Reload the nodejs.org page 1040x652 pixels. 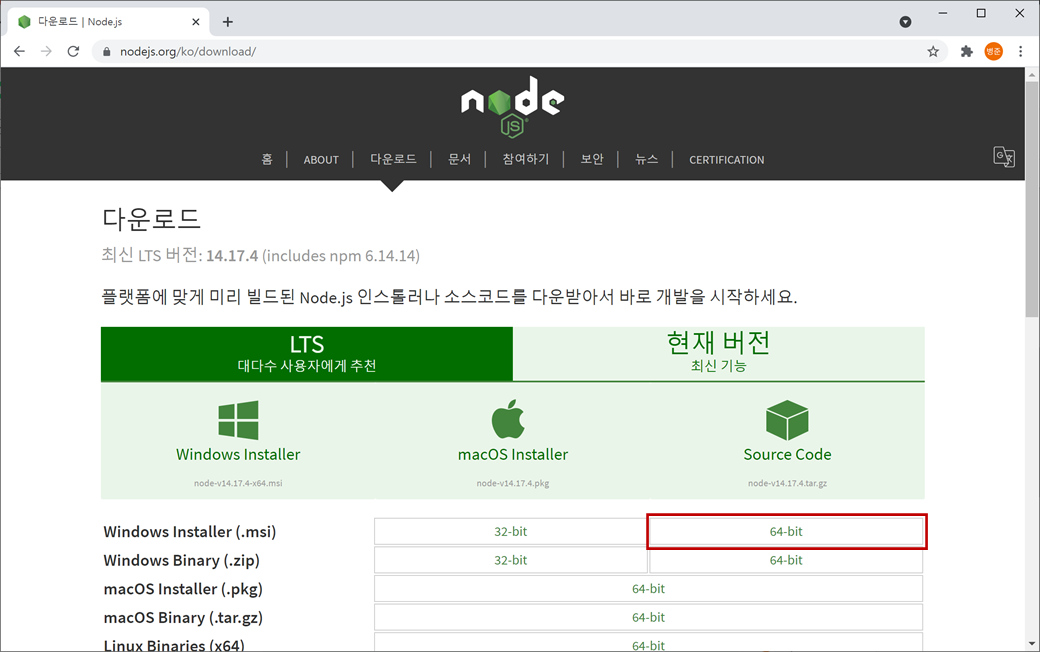click(73, 51)
